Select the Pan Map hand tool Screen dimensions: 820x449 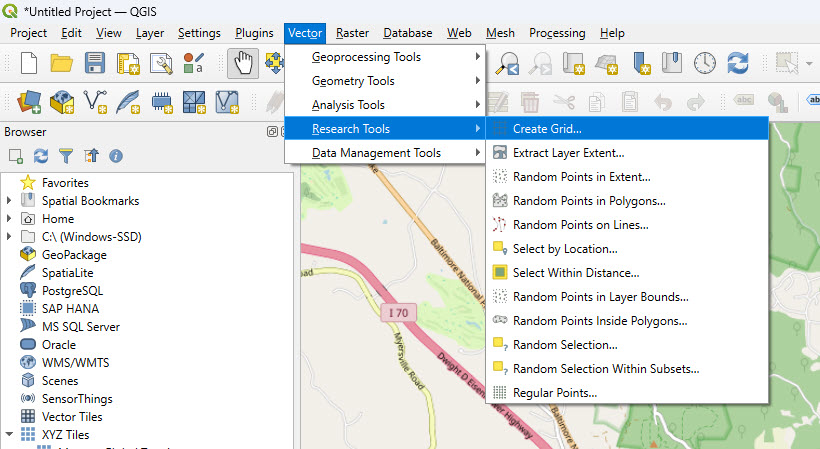243,63
